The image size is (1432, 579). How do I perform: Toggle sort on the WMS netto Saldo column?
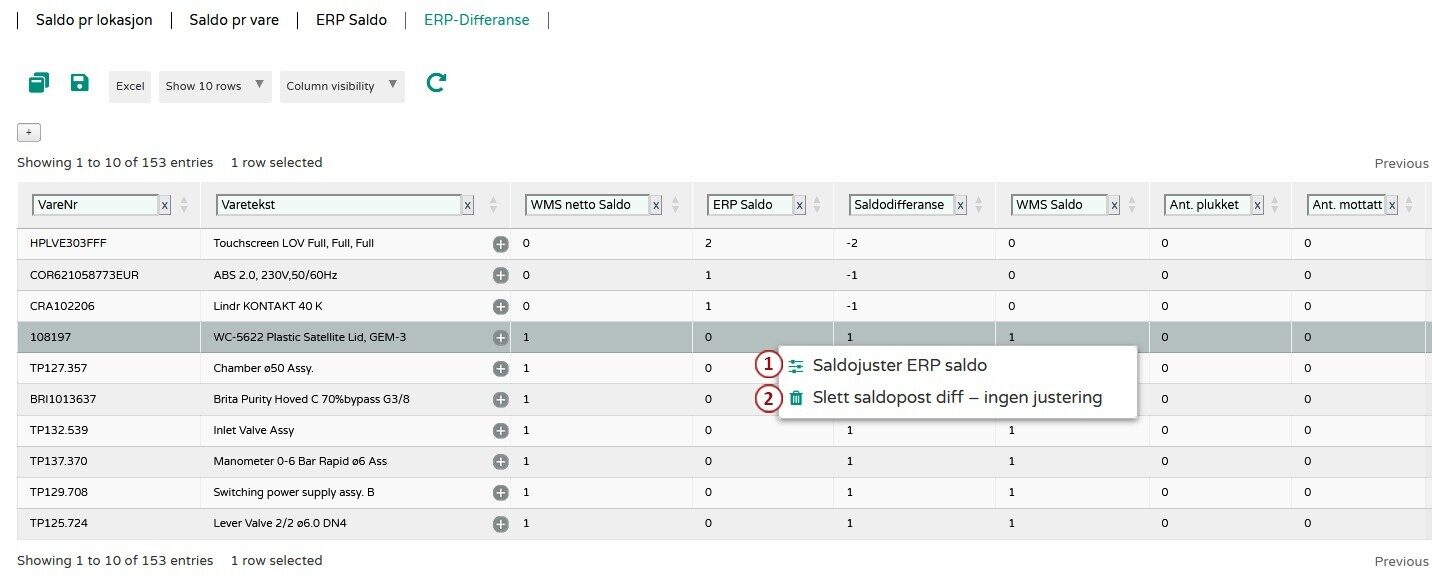[677, 205]
